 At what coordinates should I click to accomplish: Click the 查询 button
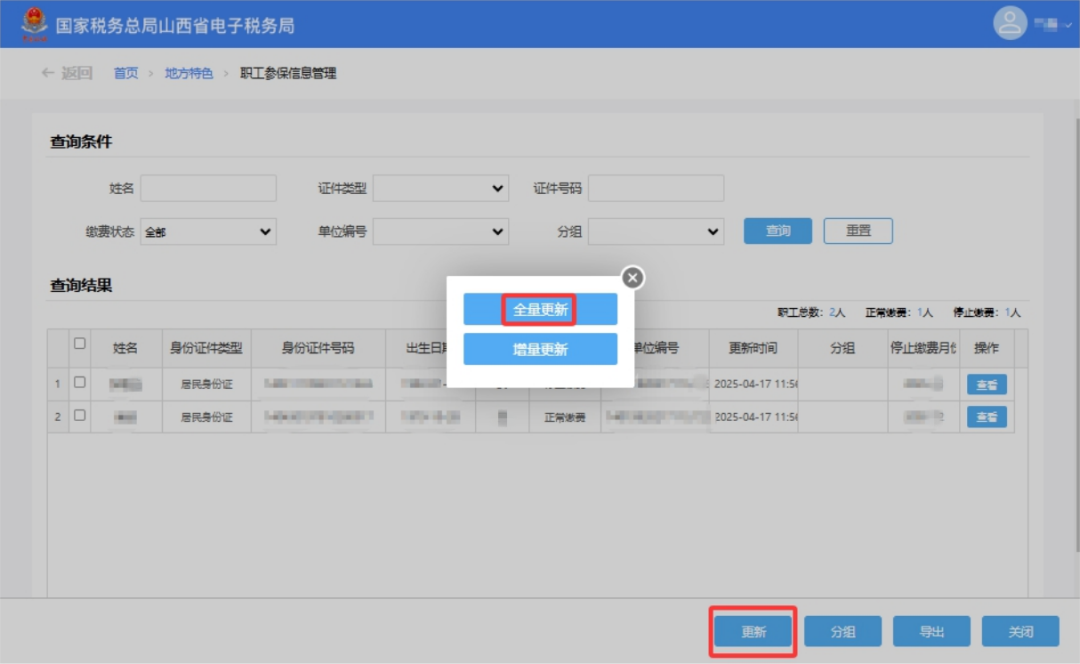pos(778,231)
